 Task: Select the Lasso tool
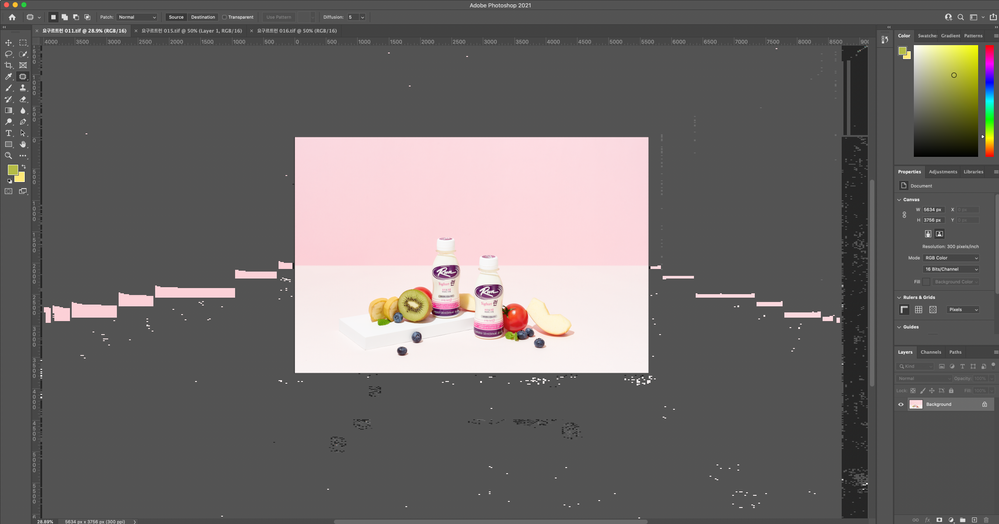[x=8, y=54]
